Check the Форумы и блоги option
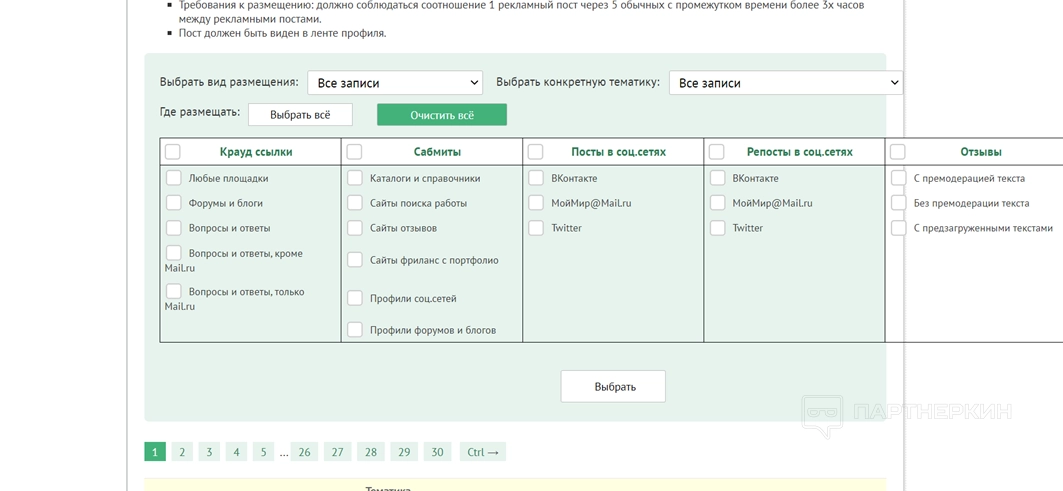1063x491 pixels. click(x=174, y=203)
